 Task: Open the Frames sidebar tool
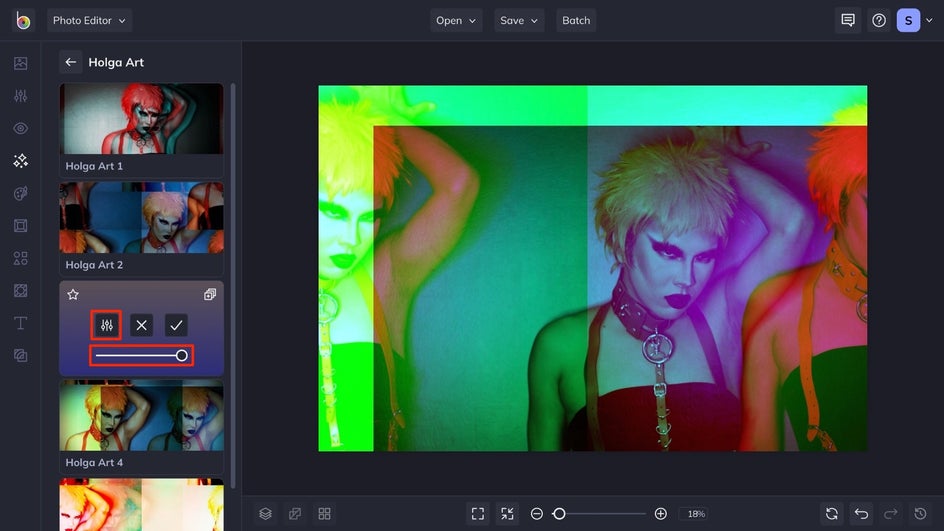point(20,226)
